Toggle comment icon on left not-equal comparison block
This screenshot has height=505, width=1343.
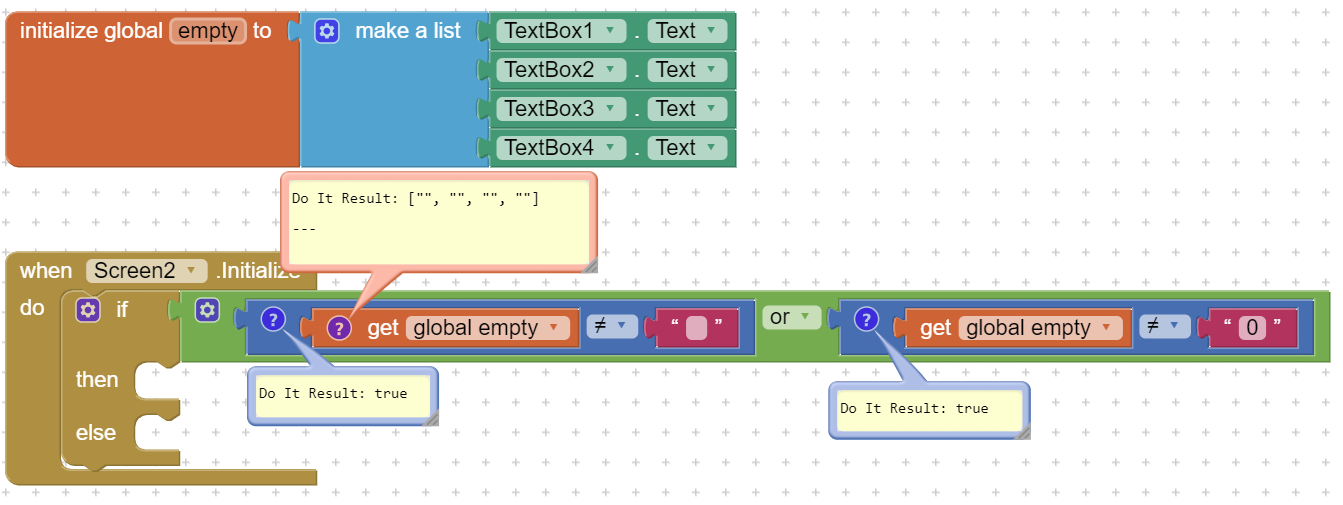click(272, 319)
